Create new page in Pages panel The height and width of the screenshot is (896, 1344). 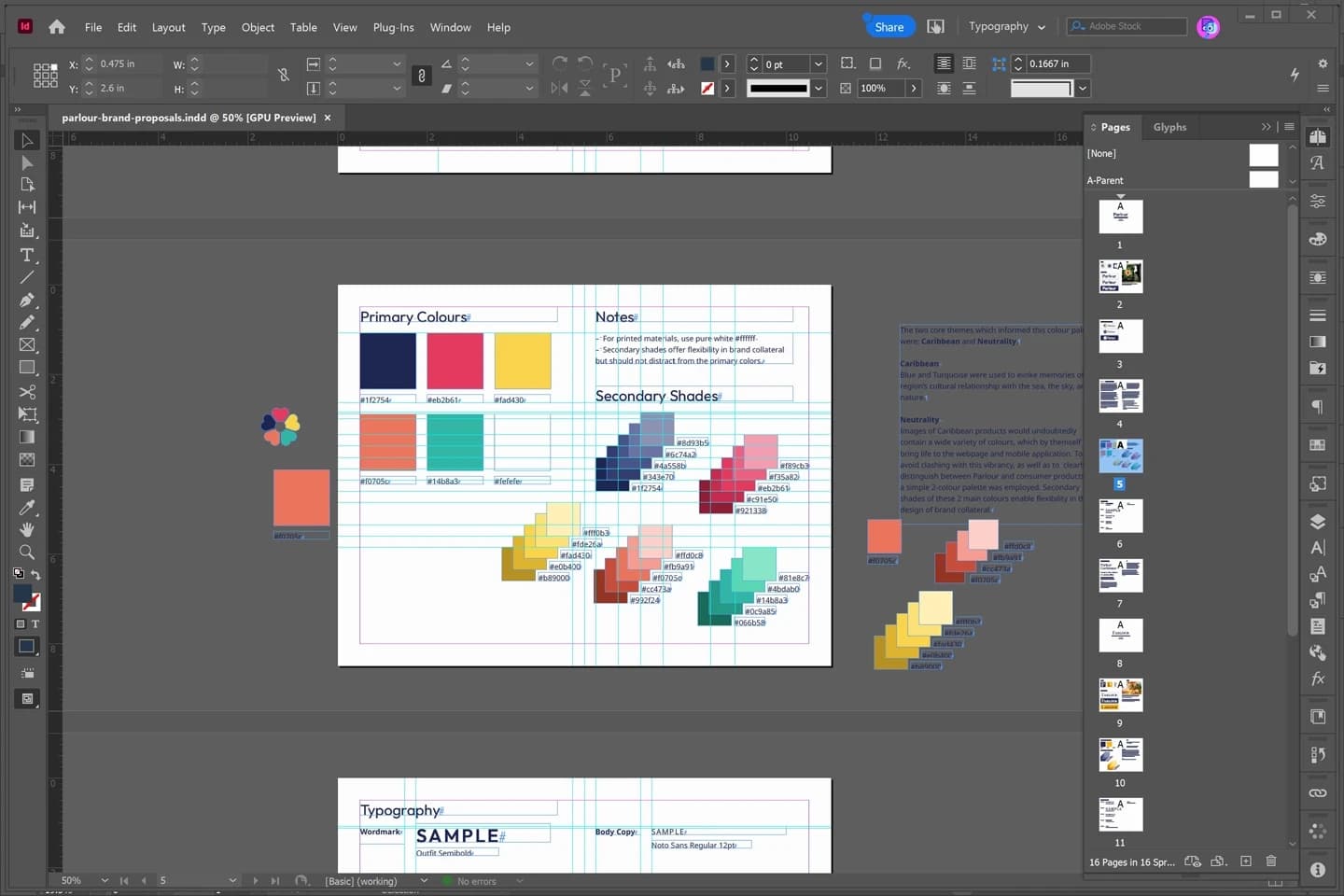pyautogui.click(x=1245, y=861)
